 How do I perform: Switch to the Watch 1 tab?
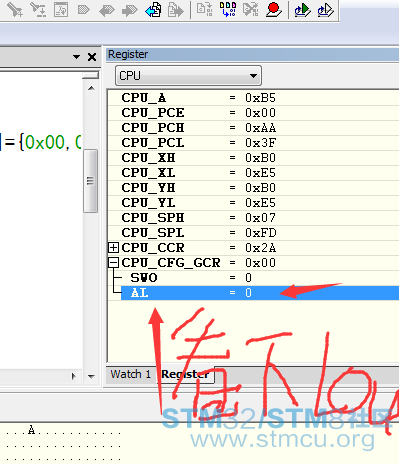coord(130,374)
